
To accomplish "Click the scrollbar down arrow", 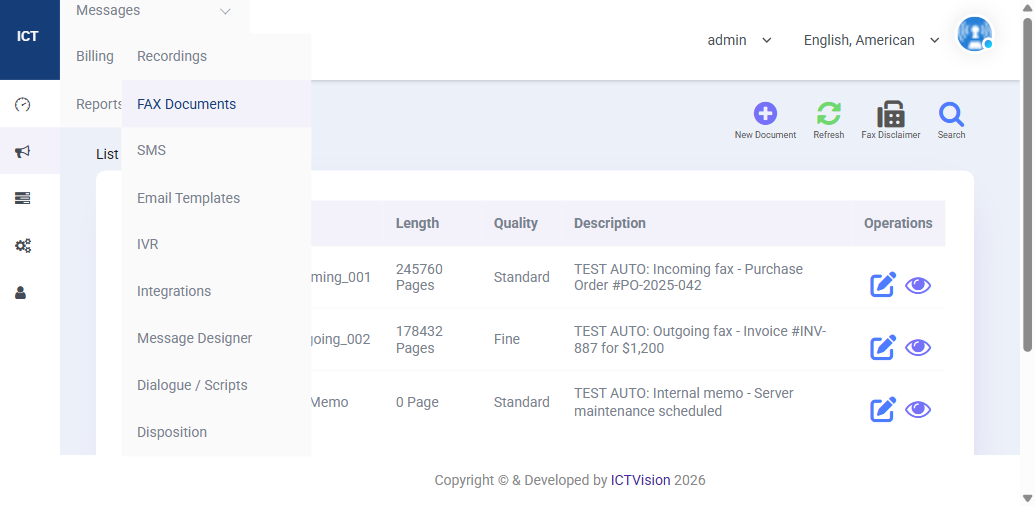I will (x=1028, y=497).
